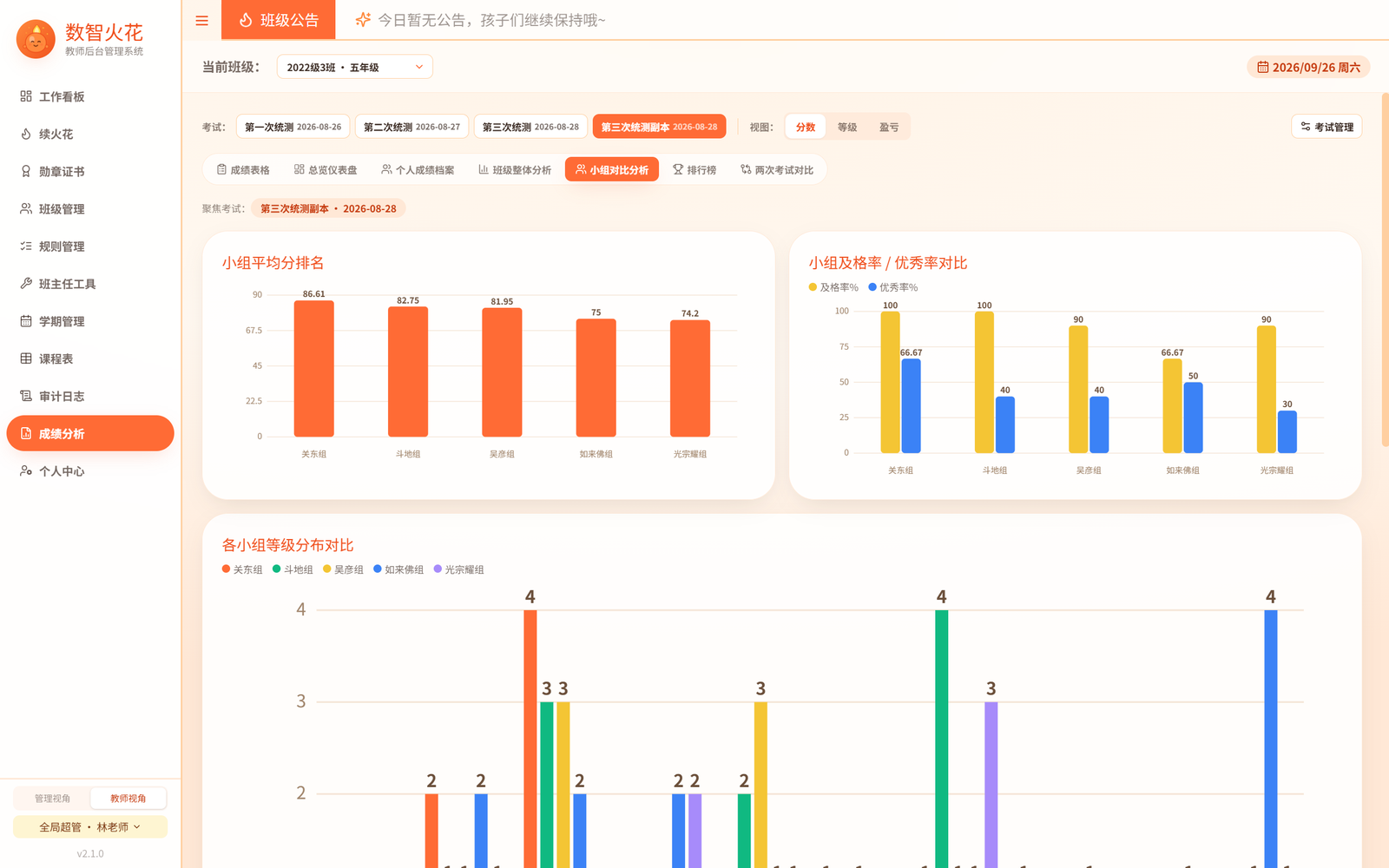Switch to 管理视角

tap(53, 798)
